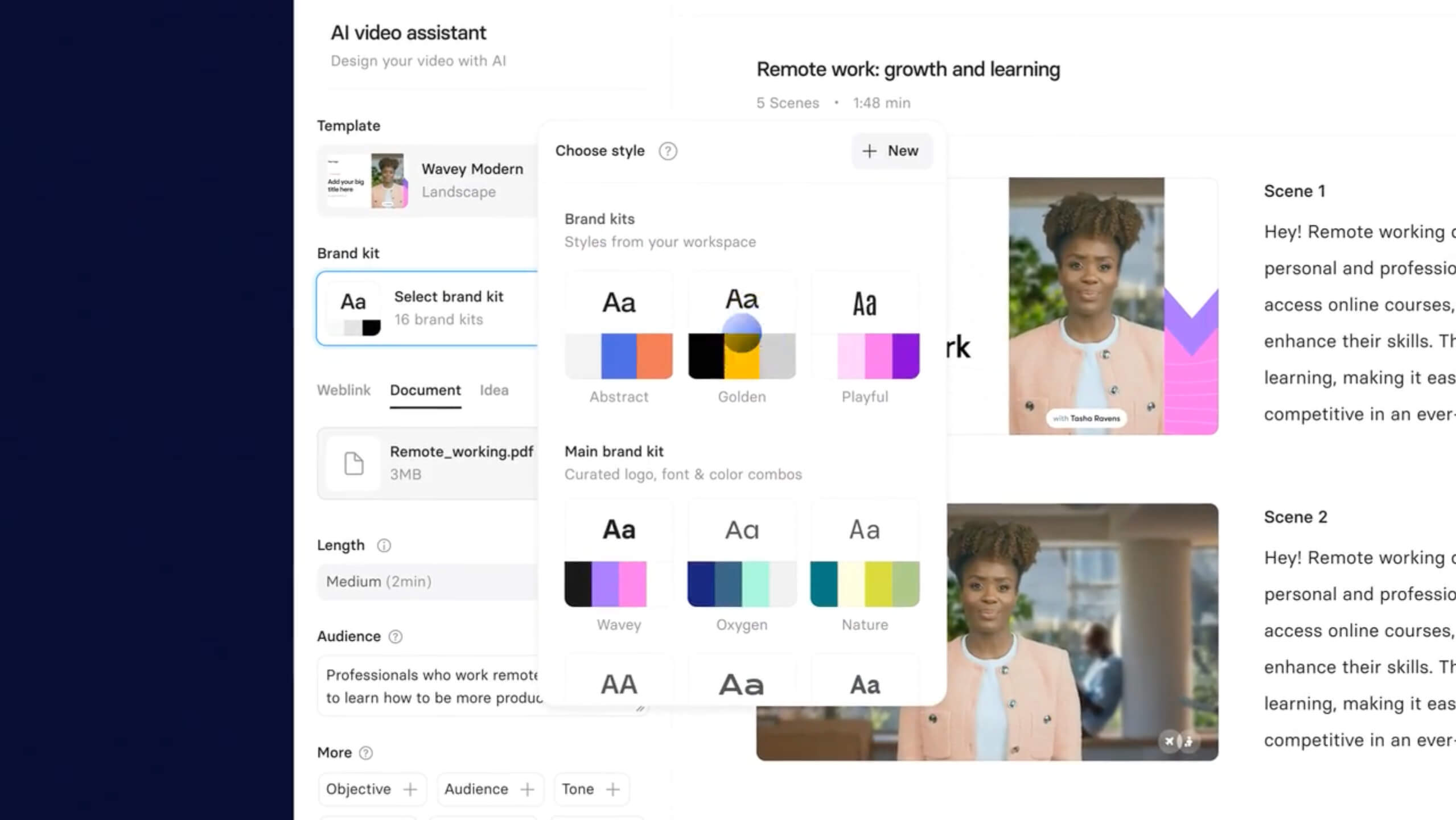This screenshot has width=1456, height=820.
Task: Click the Length info icon
Action: coord(384,546)
